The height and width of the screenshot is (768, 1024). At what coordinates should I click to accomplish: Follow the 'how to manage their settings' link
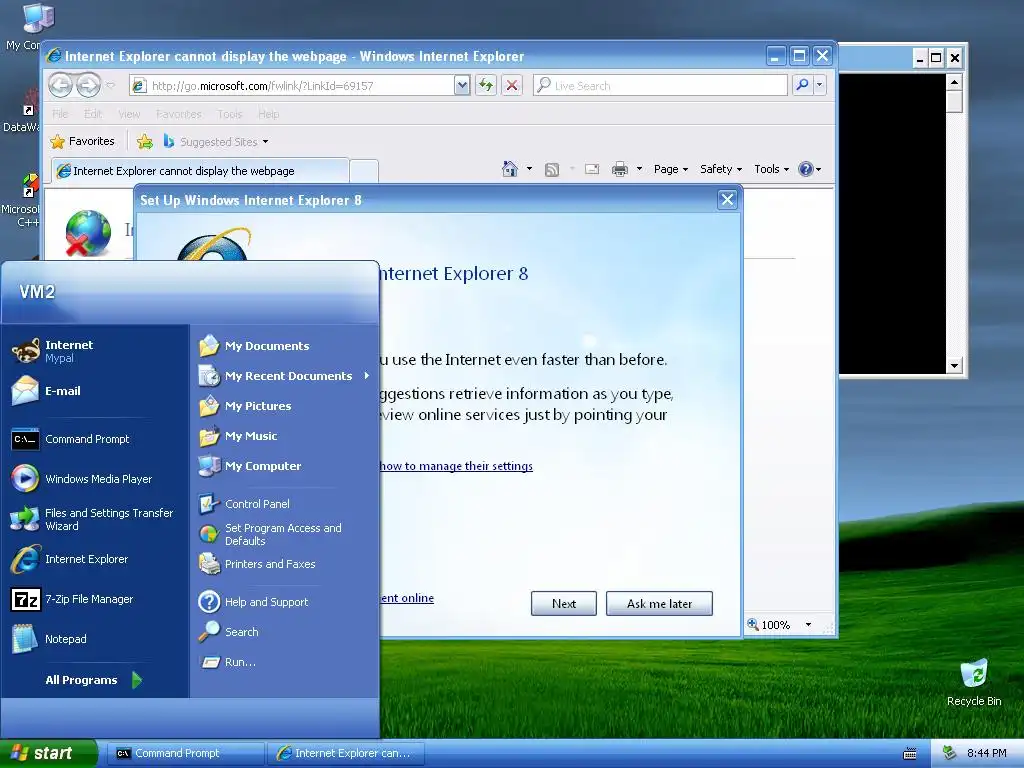point(456,466)
